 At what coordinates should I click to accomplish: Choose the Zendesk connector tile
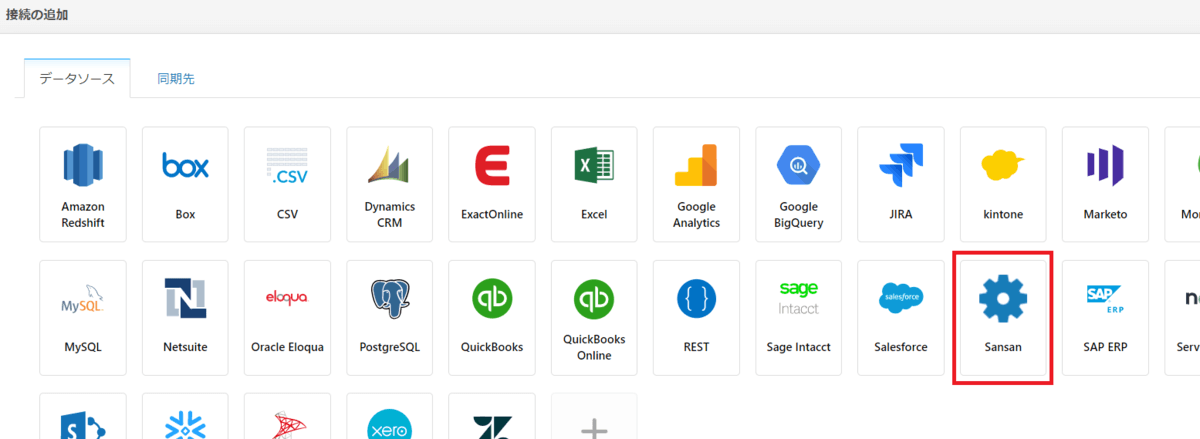point(492,416)
